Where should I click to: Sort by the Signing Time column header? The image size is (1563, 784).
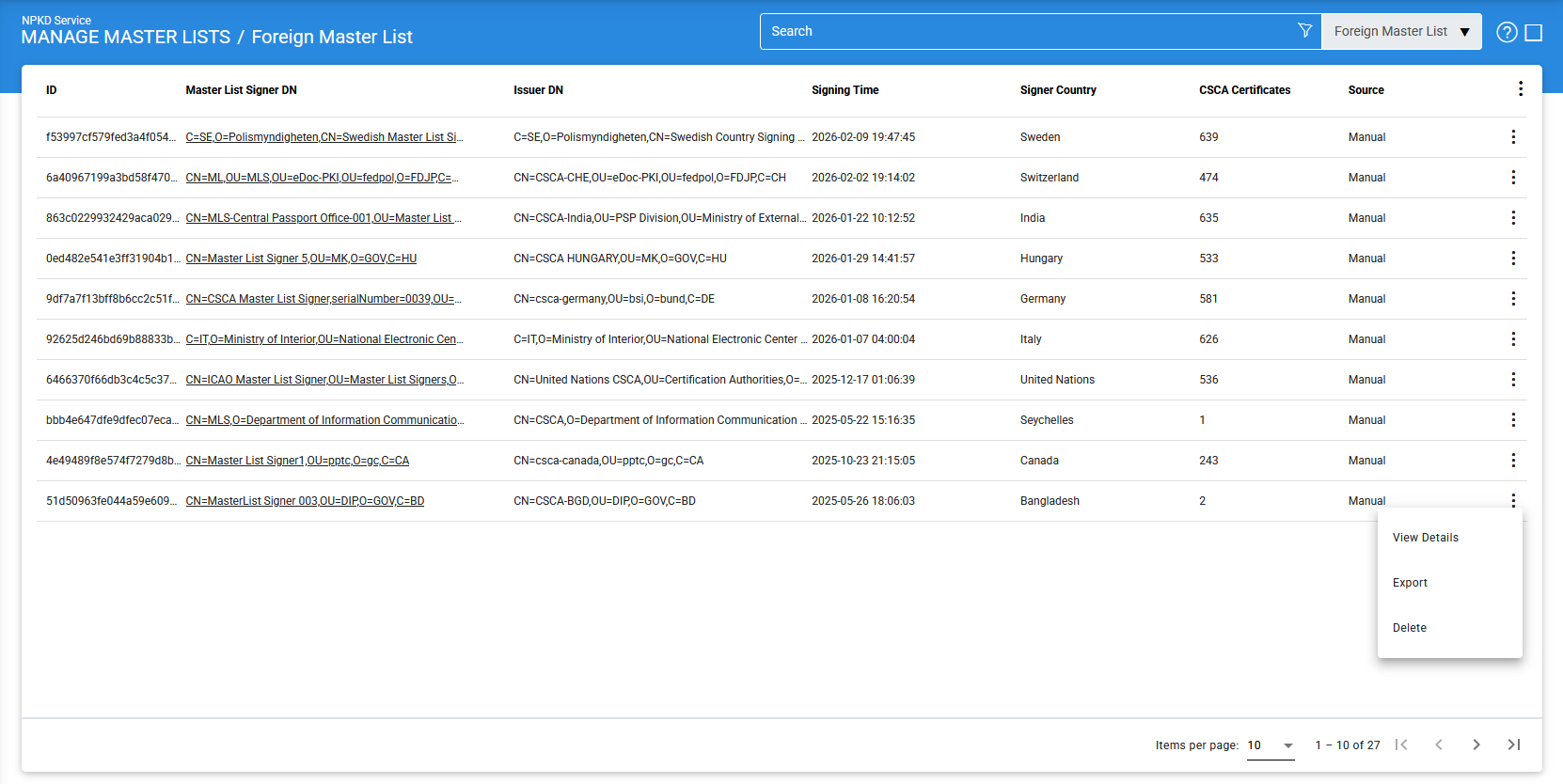click(x=845, y=90)
